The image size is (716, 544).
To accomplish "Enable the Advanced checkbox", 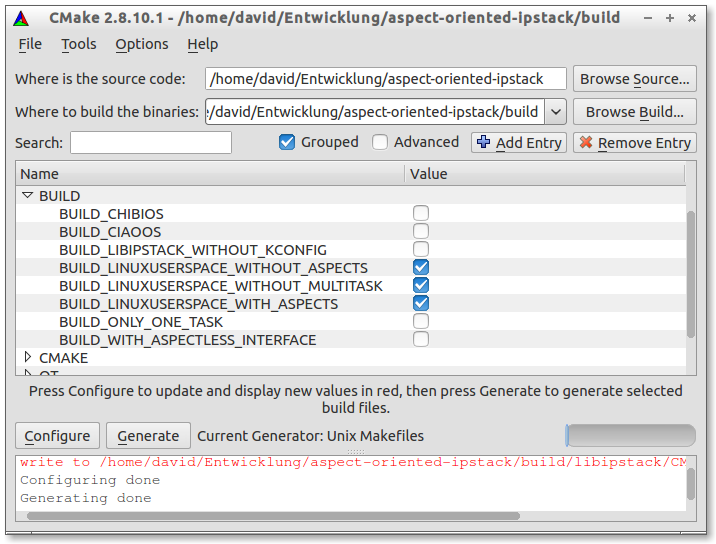I will click(380, 142).
